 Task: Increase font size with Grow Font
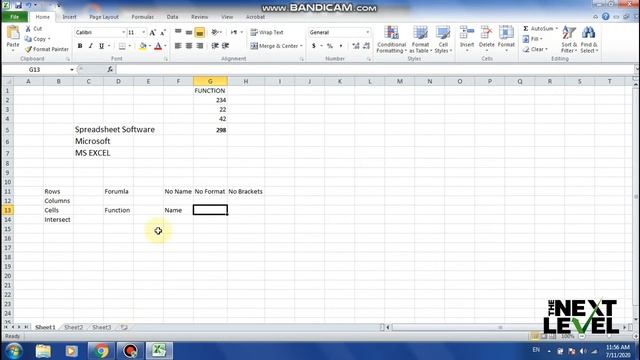152,32
